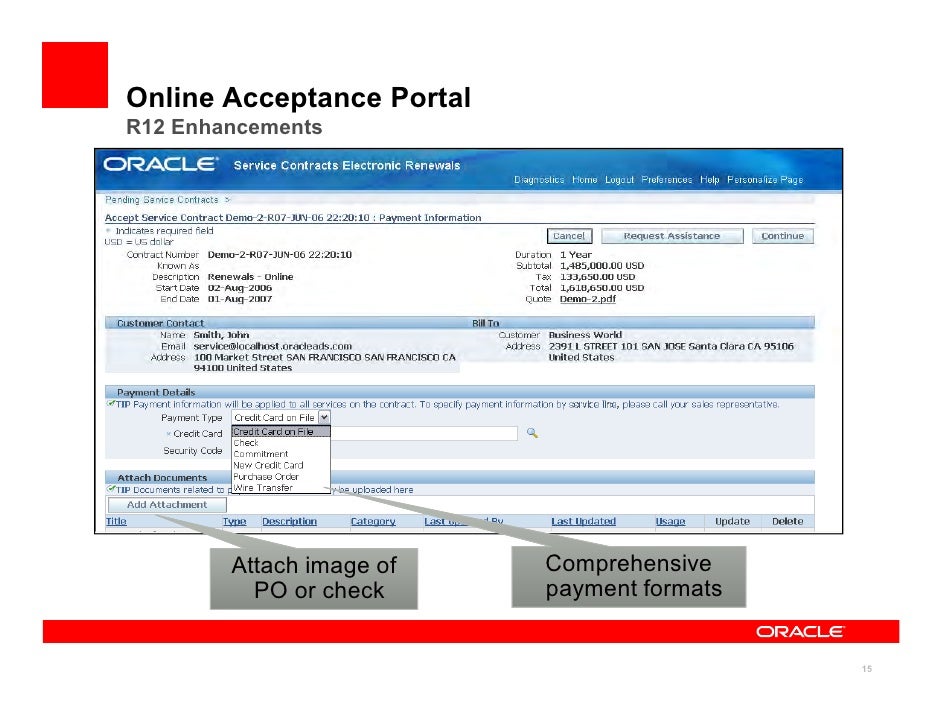
Task: Click contact name 'Smith, John'
Action: pyautogui.click(x=221, y=335)
